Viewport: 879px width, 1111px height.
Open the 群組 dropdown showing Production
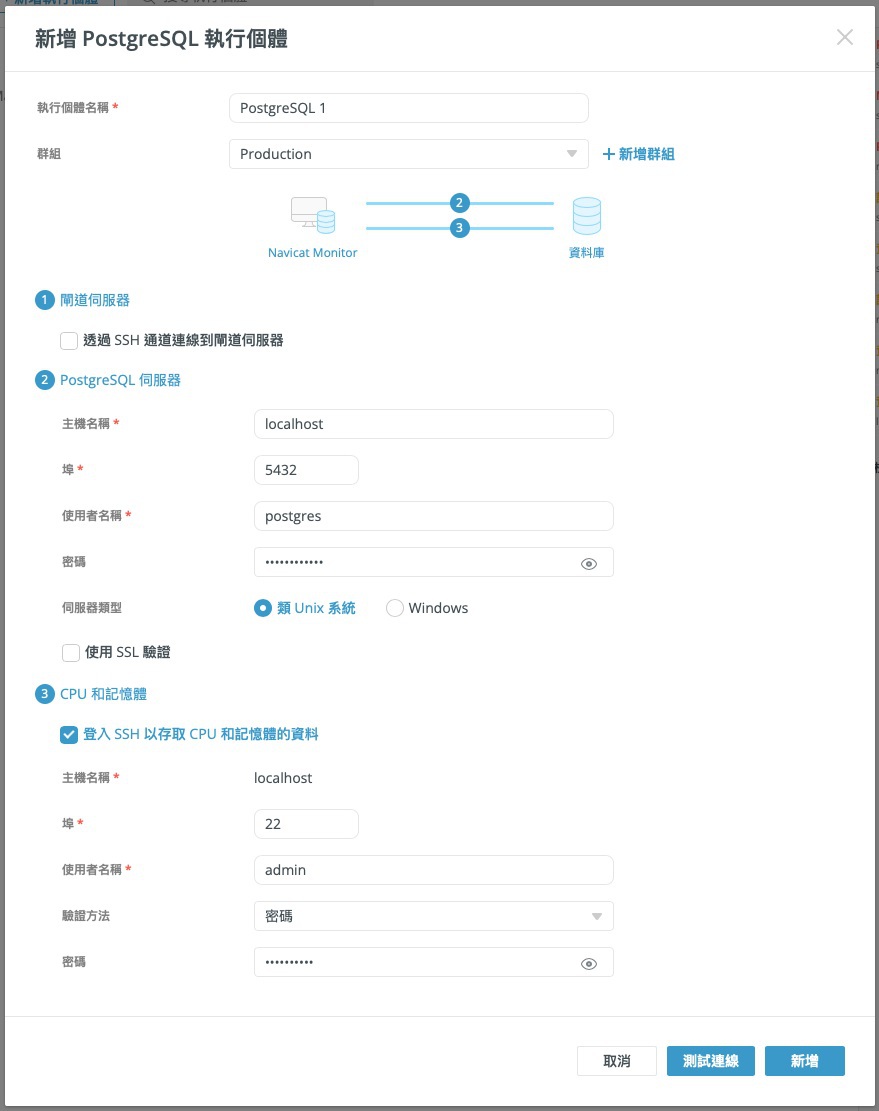[408, 154]
